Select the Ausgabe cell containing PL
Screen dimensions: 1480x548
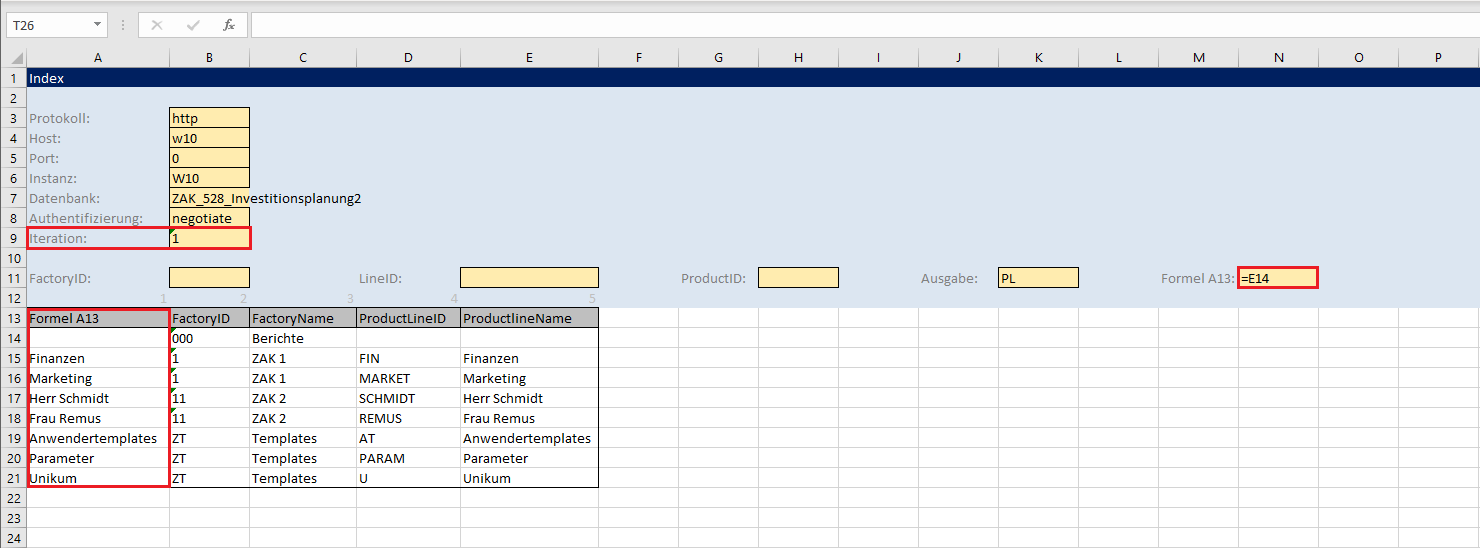[x=1038, y=278]
